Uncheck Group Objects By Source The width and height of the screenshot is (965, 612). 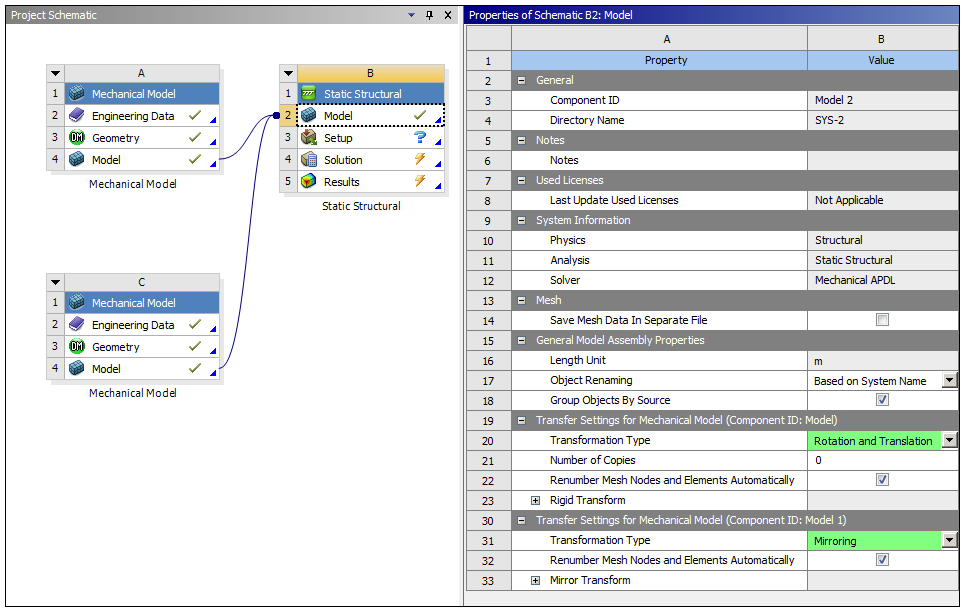point(882,400)
